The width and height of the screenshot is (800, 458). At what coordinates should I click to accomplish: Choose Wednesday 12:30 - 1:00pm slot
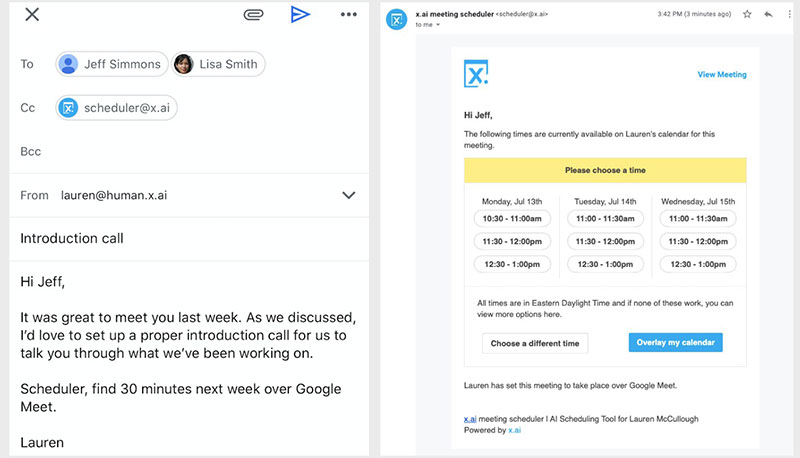tap(698, 265)
